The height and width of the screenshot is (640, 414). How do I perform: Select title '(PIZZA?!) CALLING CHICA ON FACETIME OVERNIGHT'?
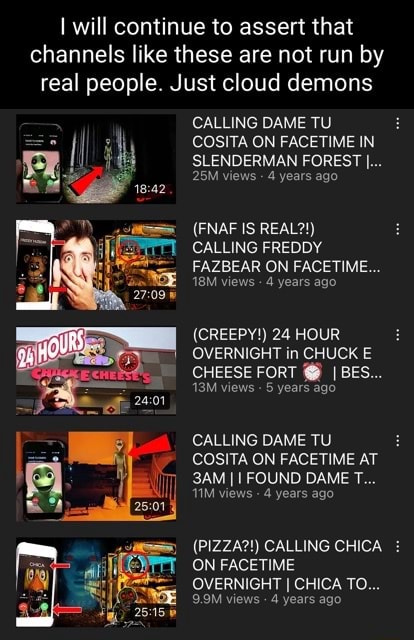pyautogui.click(x=287, y=565)
